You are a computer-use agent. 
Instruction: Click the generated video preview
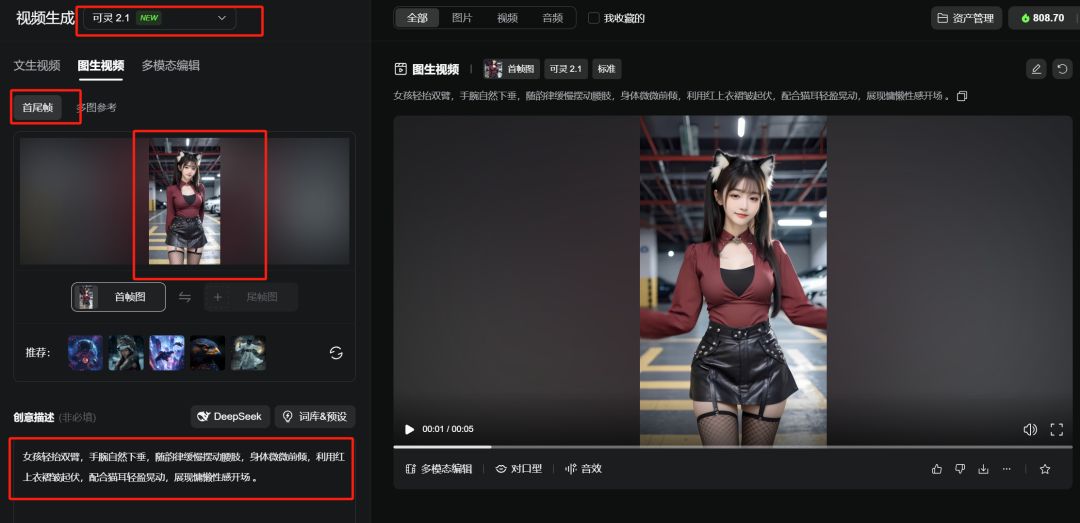tap(733, 280)
